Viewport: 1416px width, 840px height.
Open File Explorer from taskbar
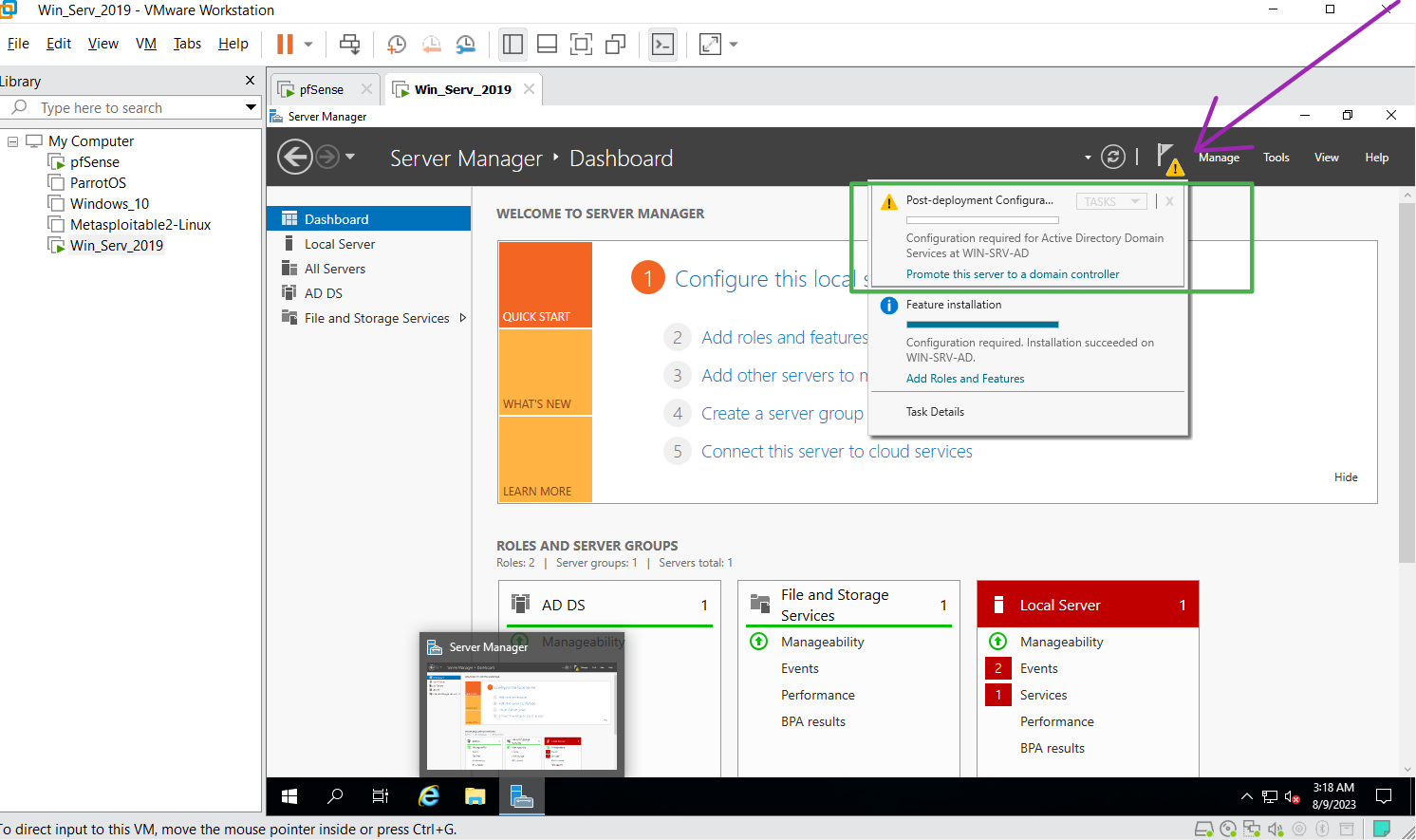pos(475,796)
